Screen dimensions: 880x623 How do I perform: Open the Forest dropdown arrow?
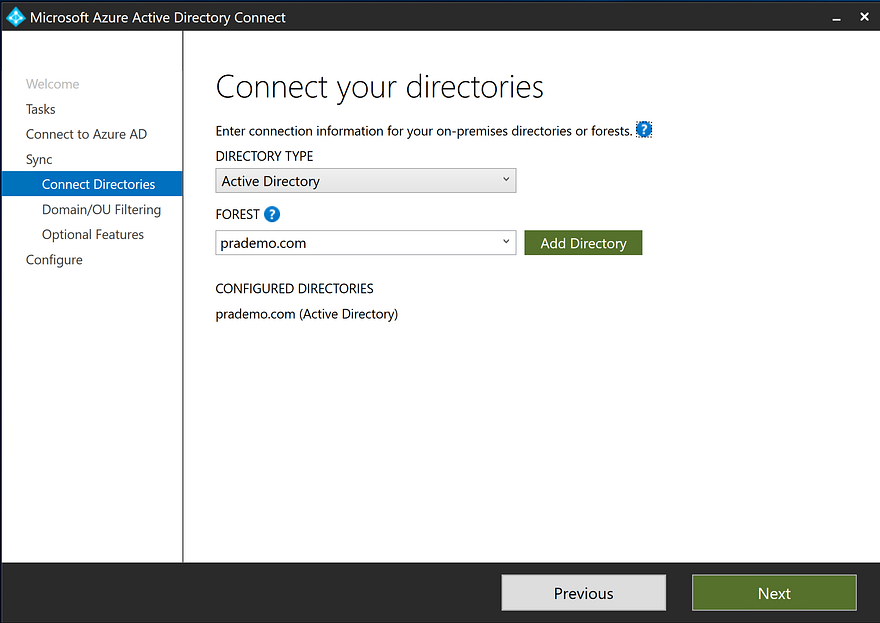(507, 243)
